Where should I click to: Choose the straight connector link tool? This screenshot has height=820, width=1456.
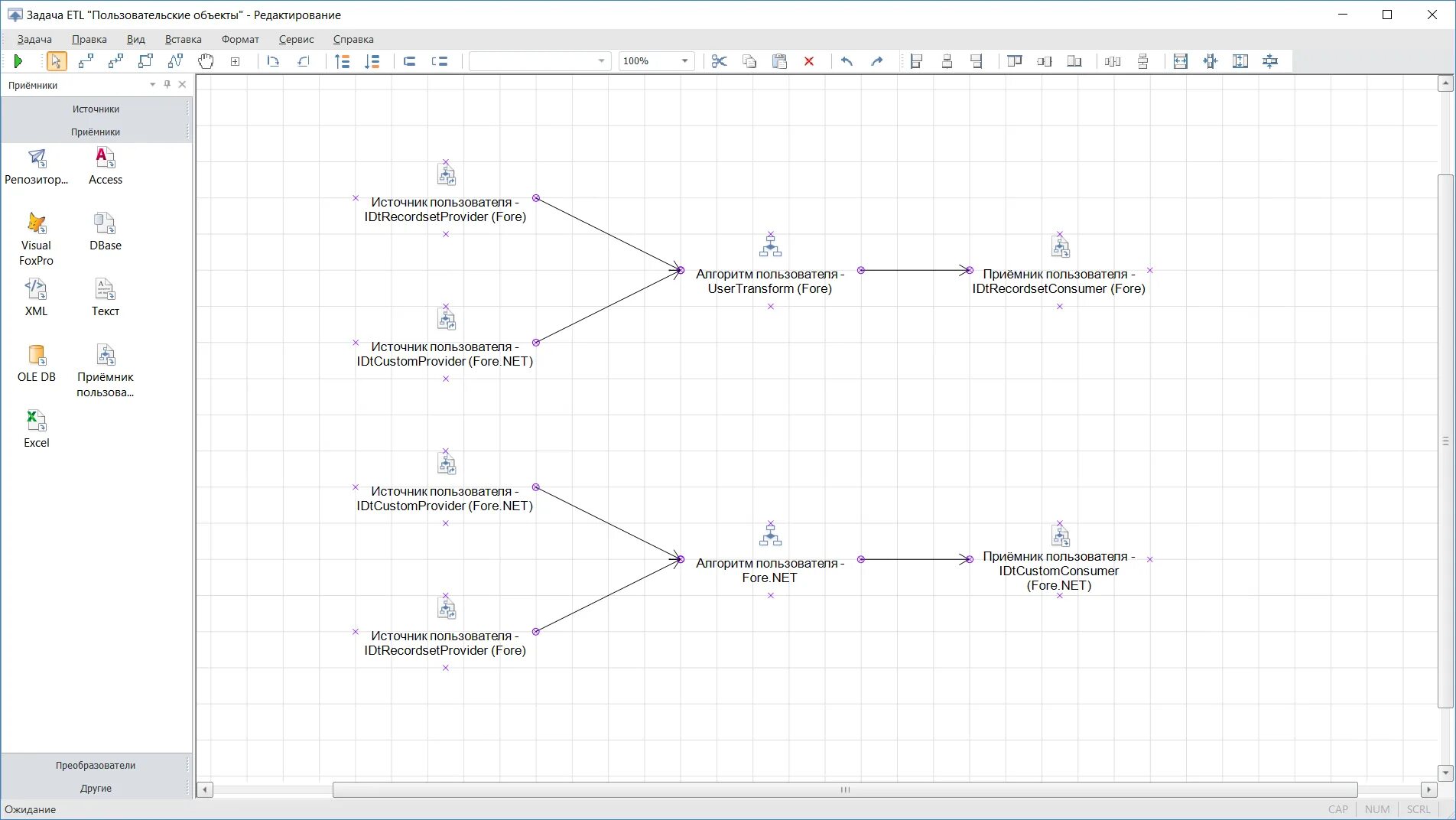pos(86,61)
